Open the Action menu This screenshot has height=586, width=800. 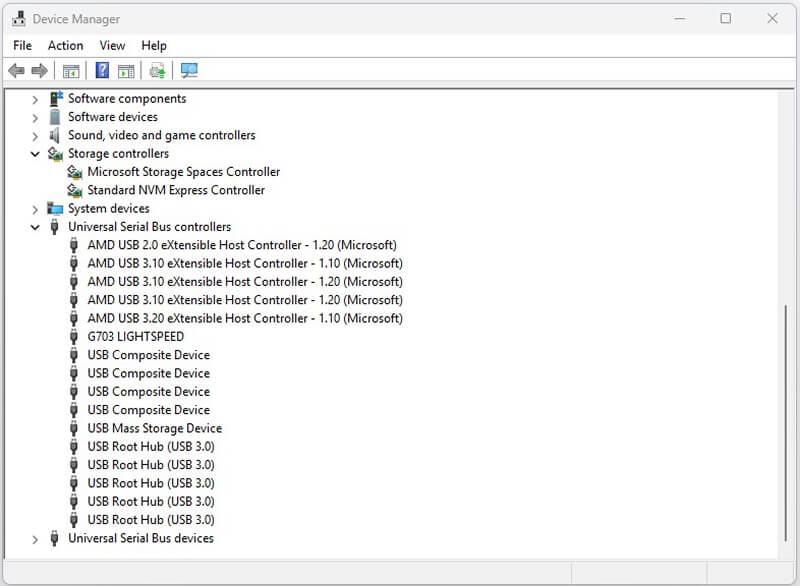pos(65,45)
